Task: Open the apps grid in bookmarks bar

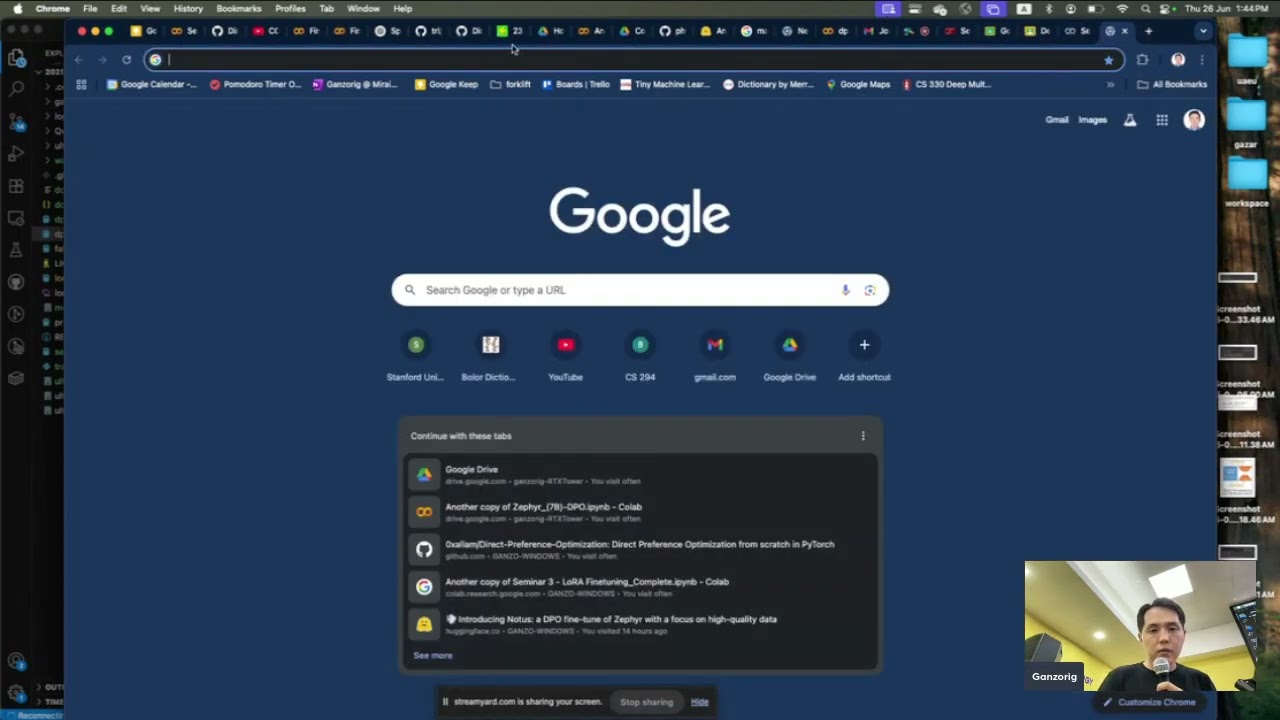Action: pyautogui.click(x=81, y=84)
